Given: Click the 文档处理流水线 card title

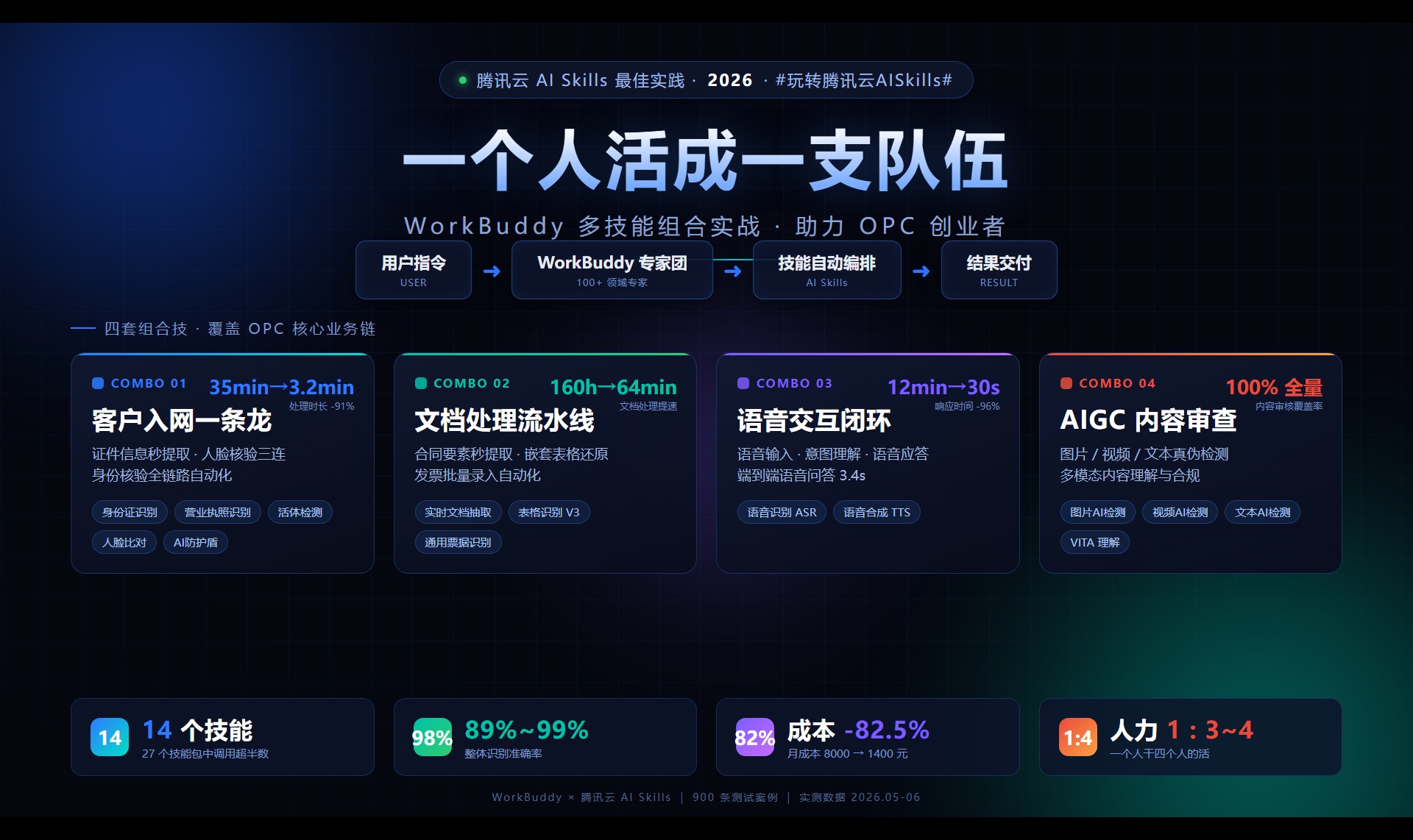Looking at the screenshot, I should [504, 420].
